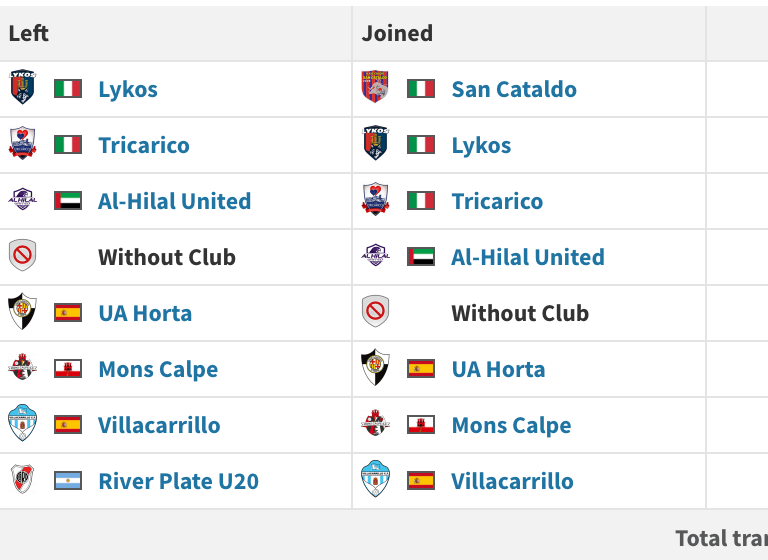The image size is (768, 560).
Task: Click the Without Club icon in Joined column
Action: [x=375, y=312]
